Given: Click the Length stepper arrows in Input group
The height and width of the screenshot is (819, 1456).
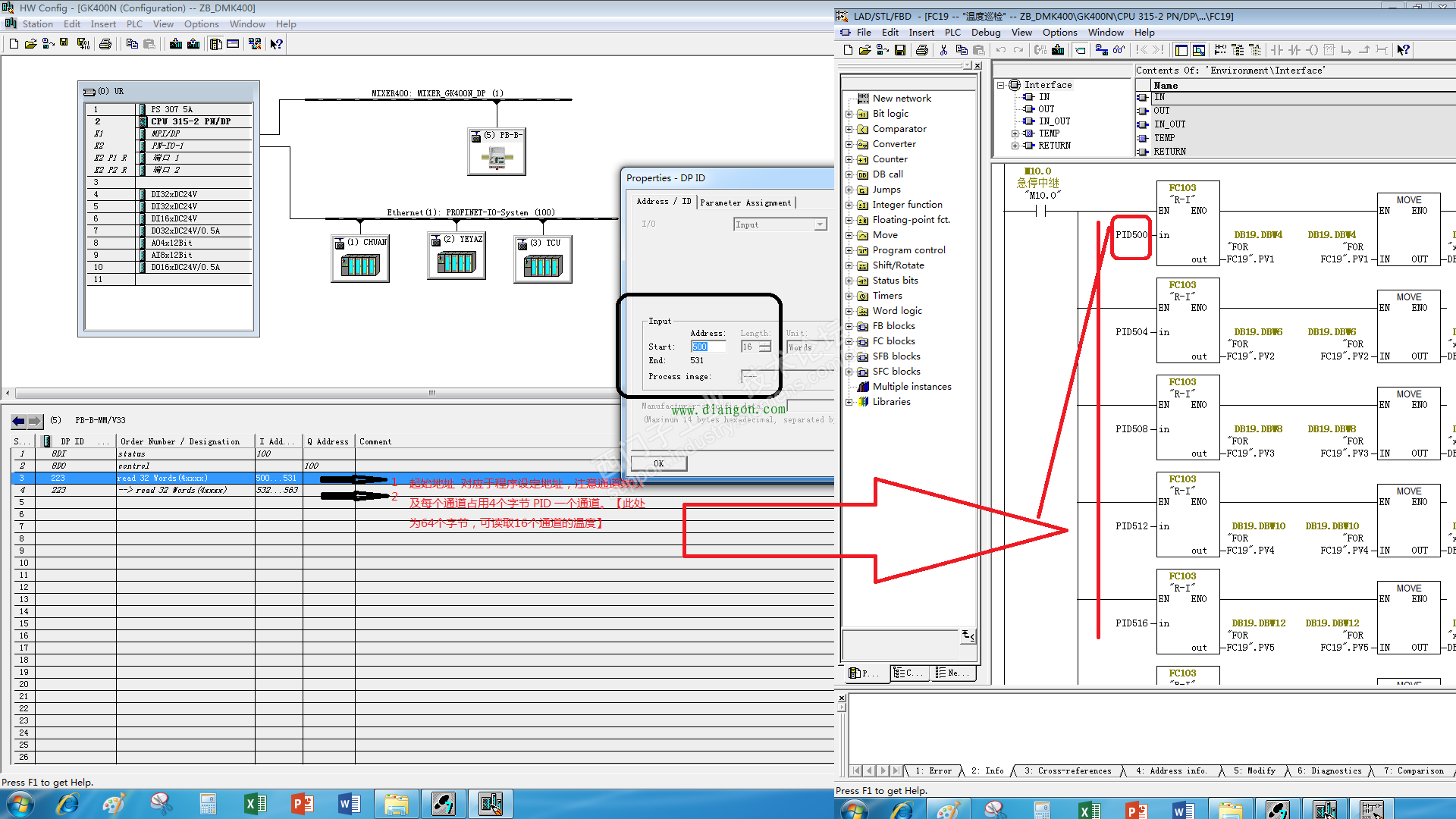Looking at the screenshot, I should (765, 347).
